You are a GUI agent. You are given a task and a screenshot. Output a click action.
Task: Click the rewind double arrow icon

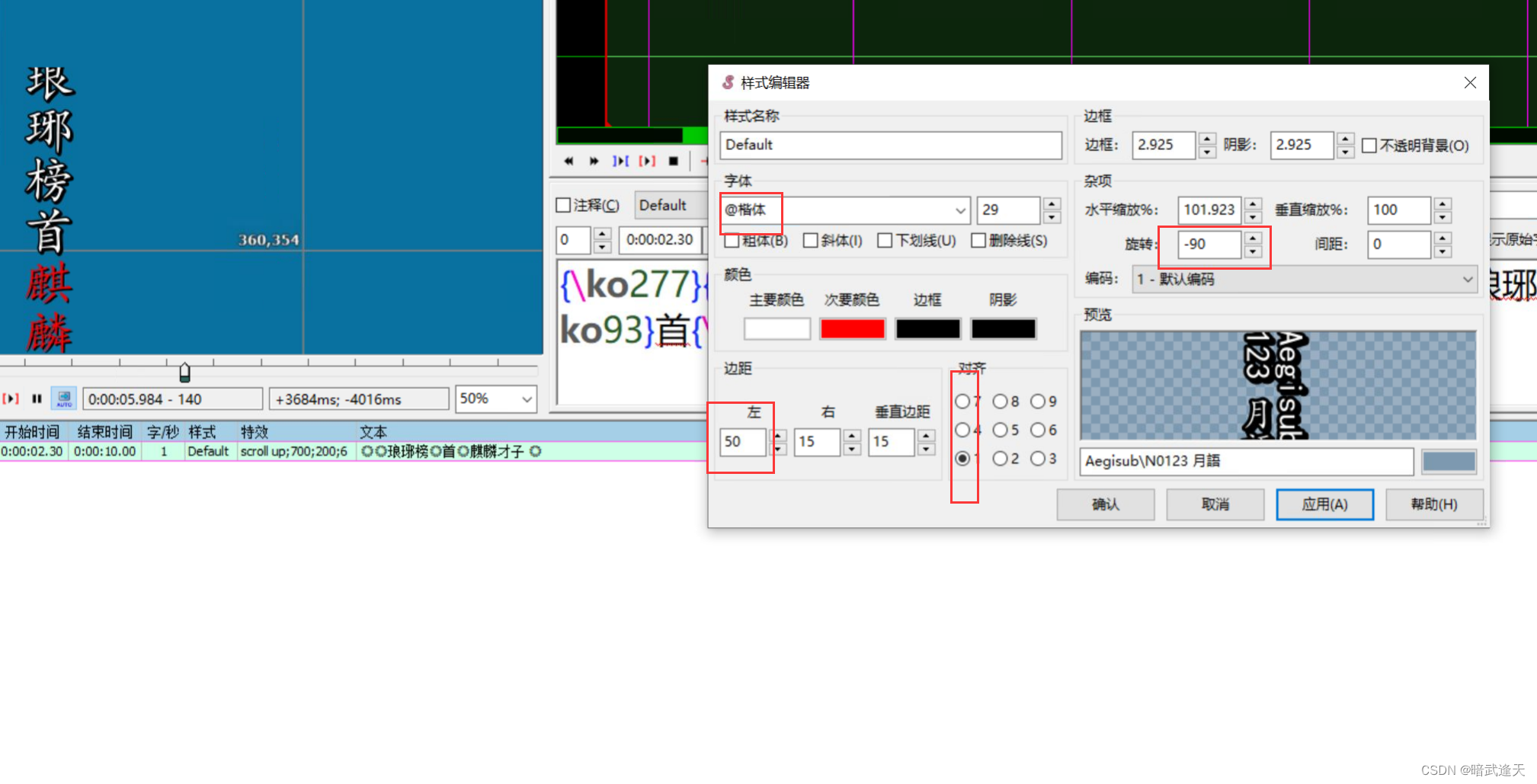[569, 161]
